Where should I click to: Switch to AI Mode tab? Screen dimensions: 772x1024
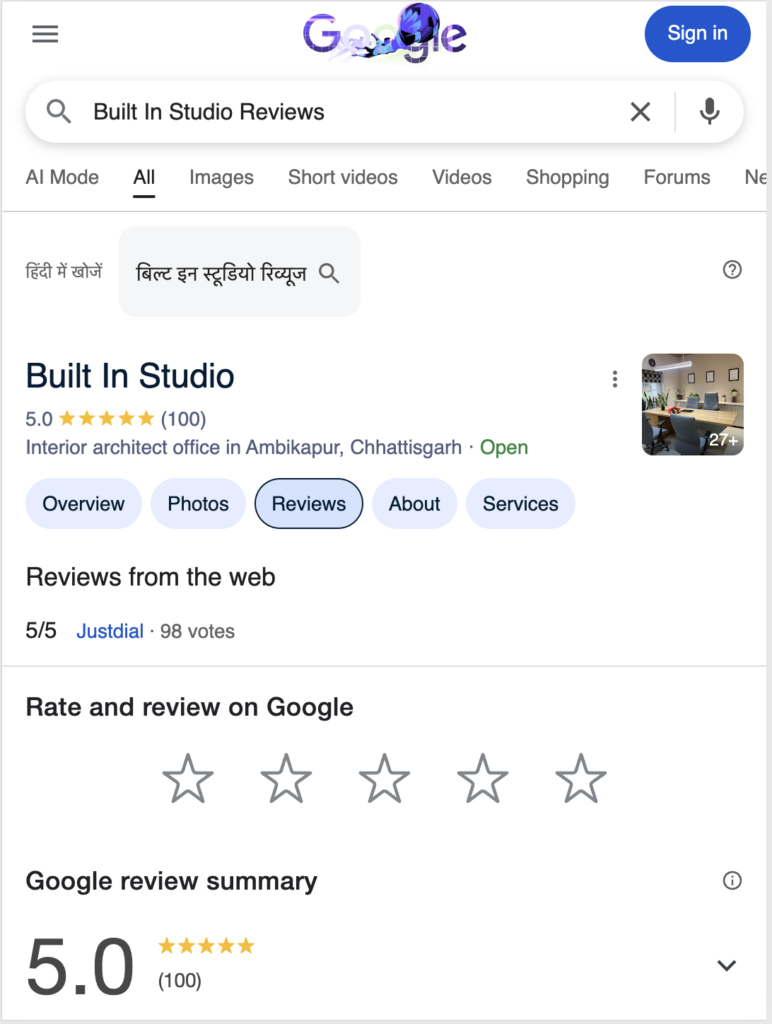pyautogui.click(x=62, y=178)
